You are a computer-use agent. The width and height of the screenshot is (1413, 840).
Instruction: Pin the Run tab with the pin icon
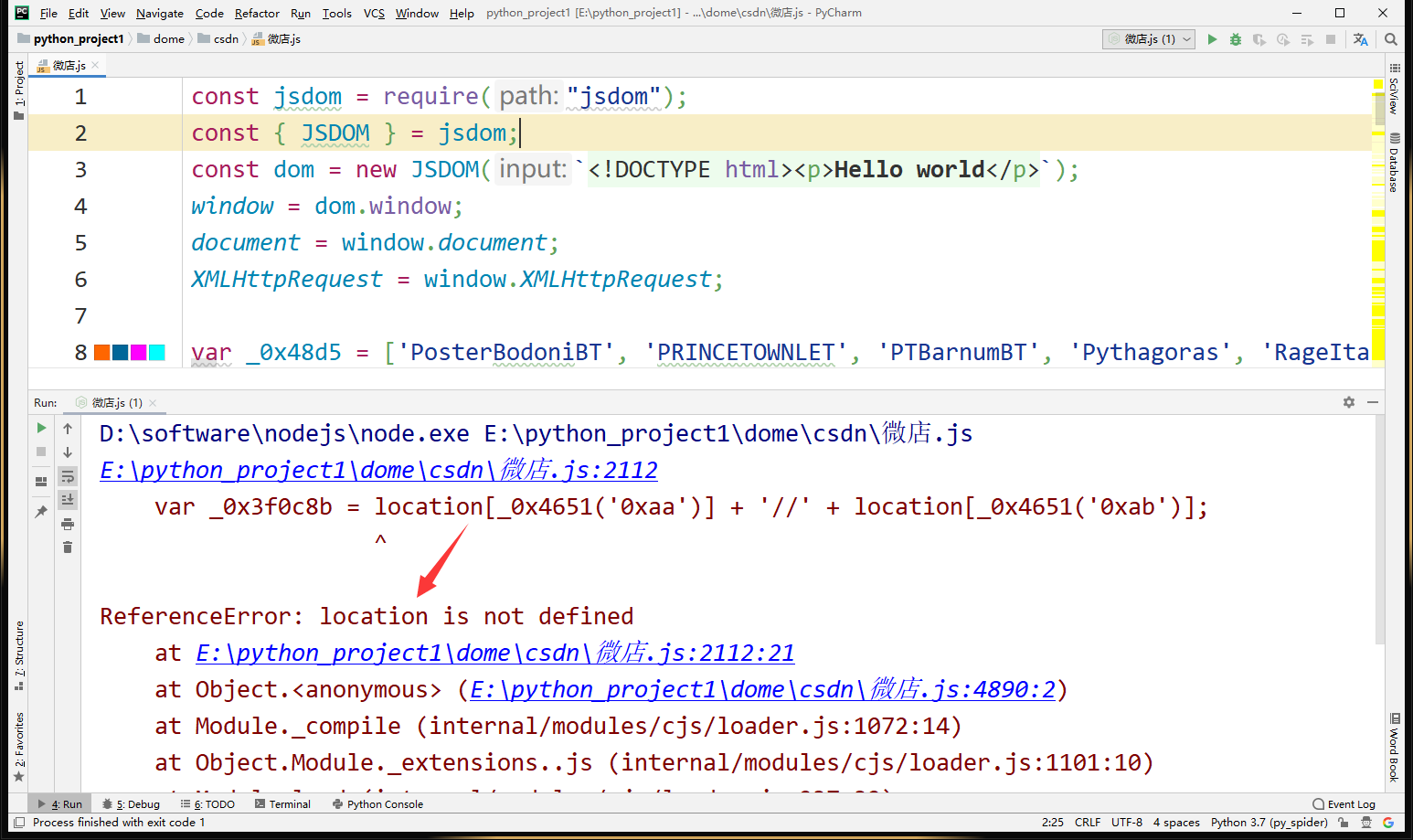pyautogui.click(x=41, y=512)
